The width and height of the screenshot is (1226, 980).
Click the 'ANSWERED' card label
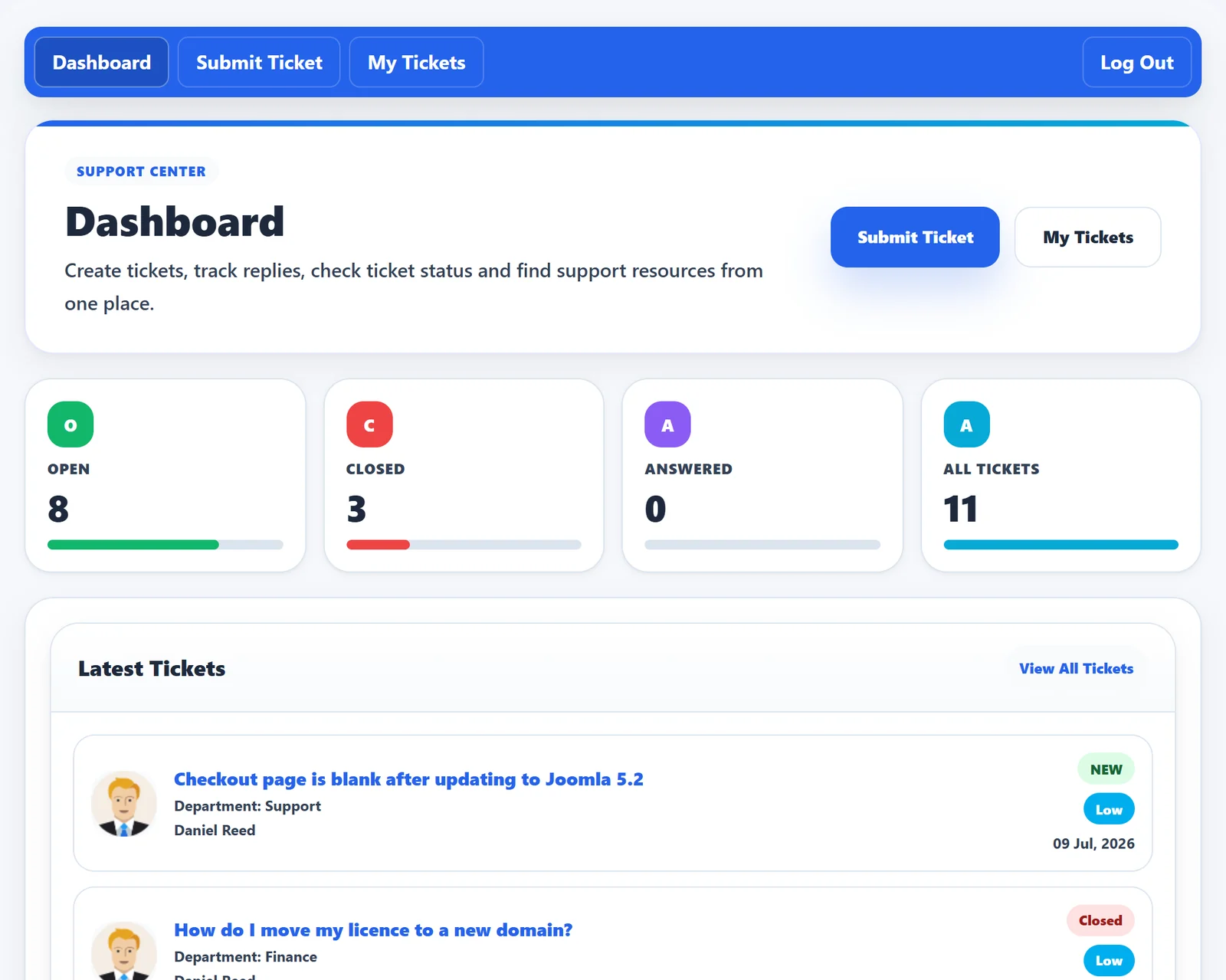[688, 469]
